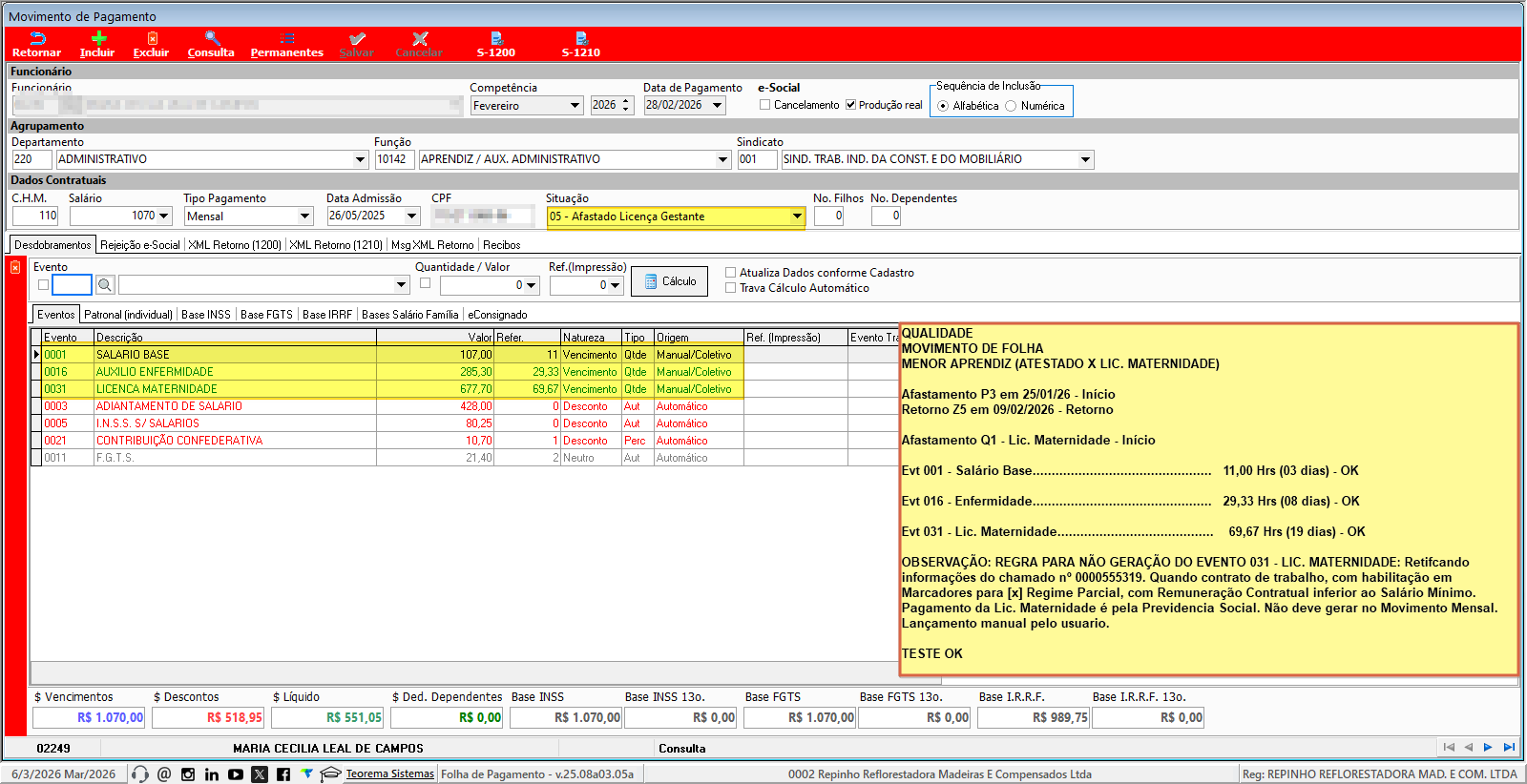
Task: Delete using the Excluir toolbar icon
Action: [x=151, y=39]
